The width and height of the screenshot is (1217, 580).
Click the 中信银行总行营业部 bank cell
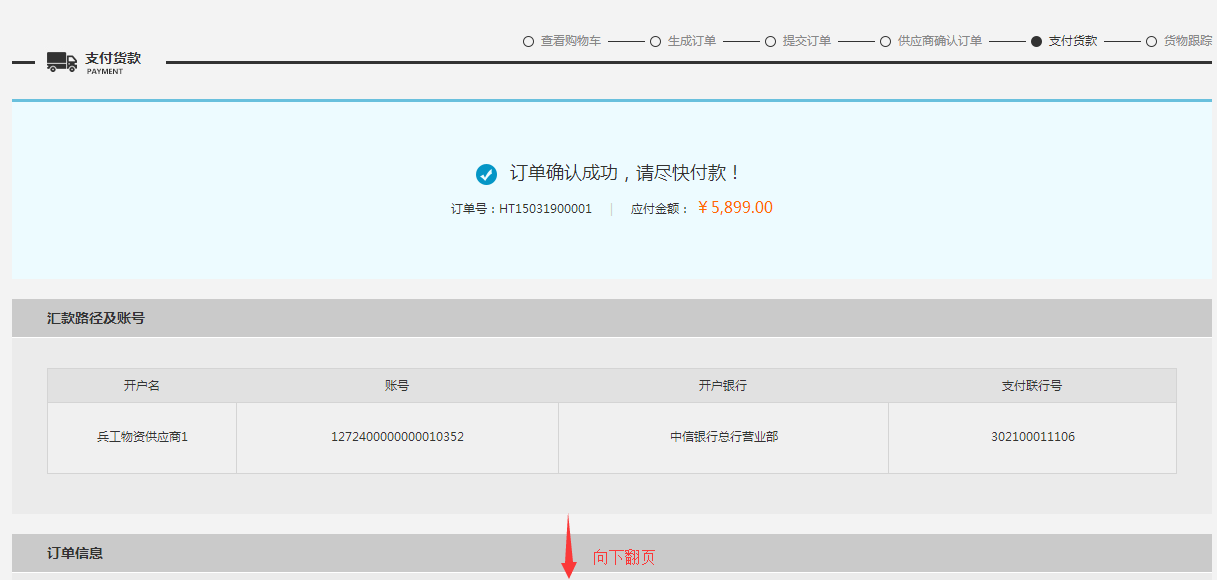point(723,437)
